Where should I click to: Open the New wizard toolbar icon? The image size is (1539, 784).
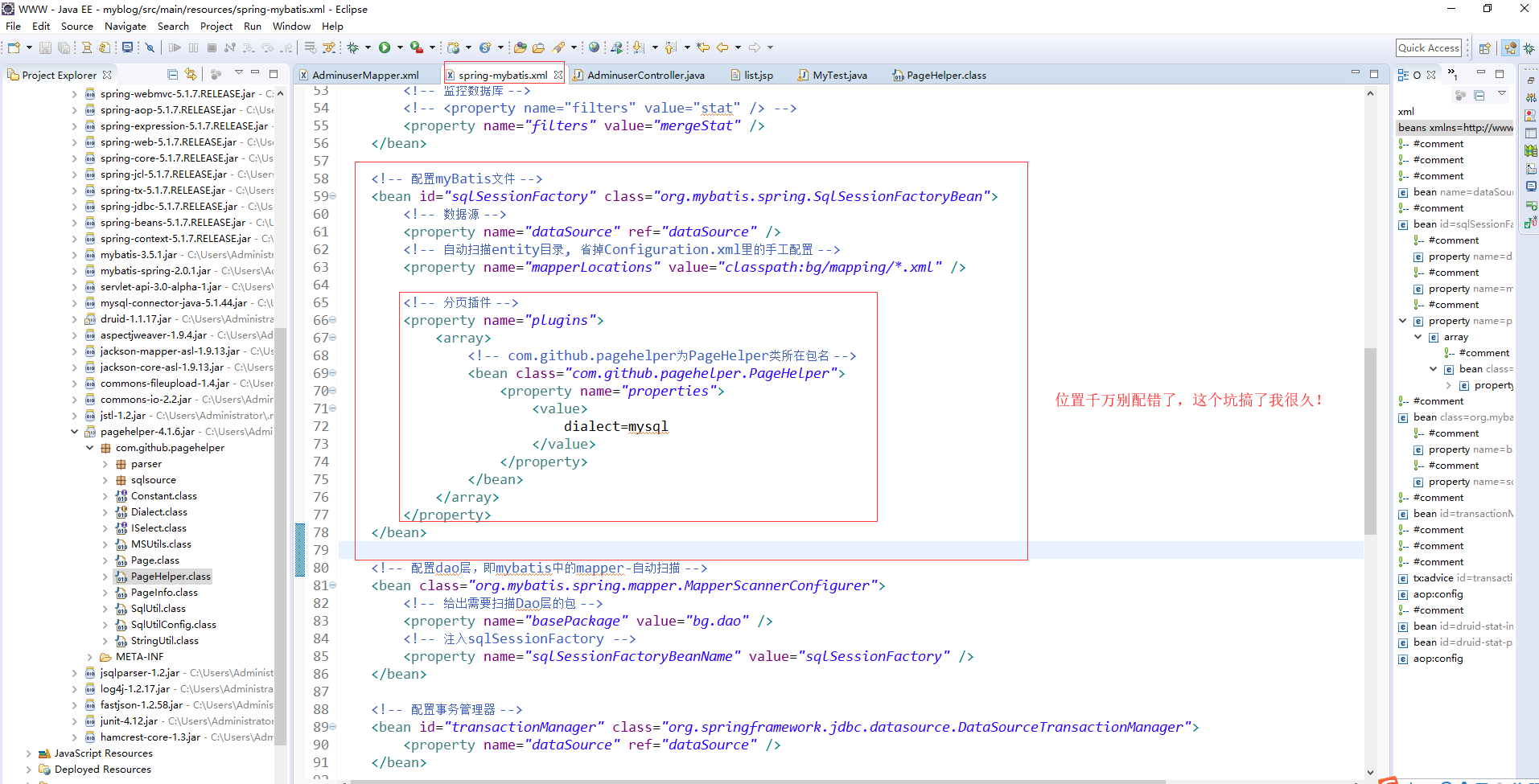click(12, 47)
